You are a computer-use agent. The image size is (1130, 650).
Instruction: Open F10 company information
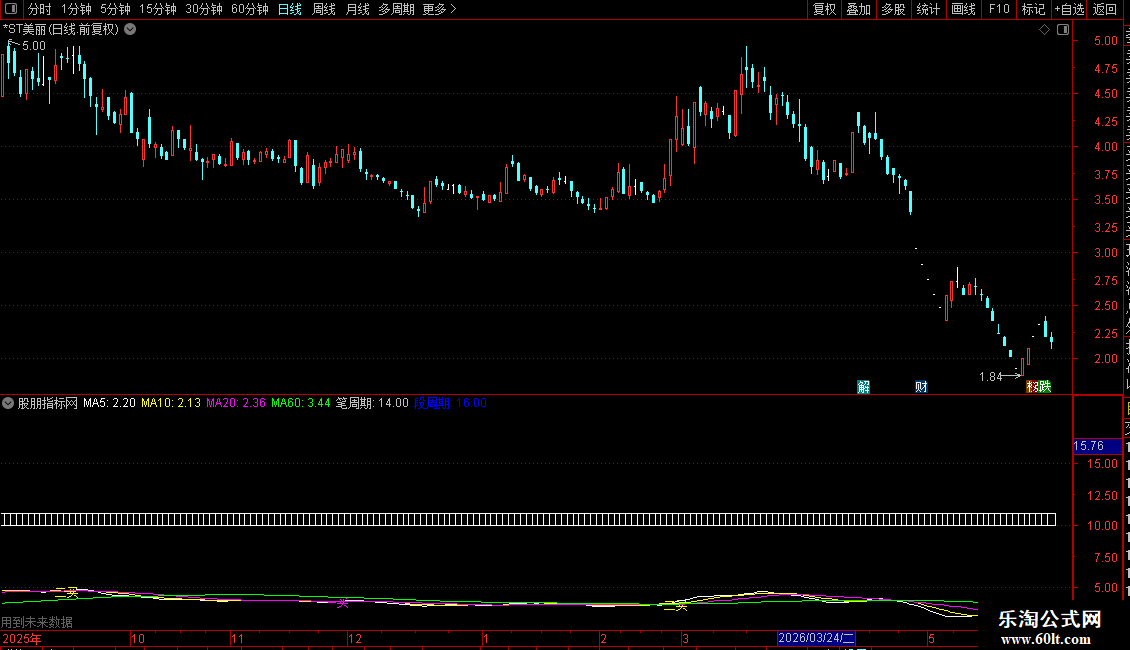(999, 9)
